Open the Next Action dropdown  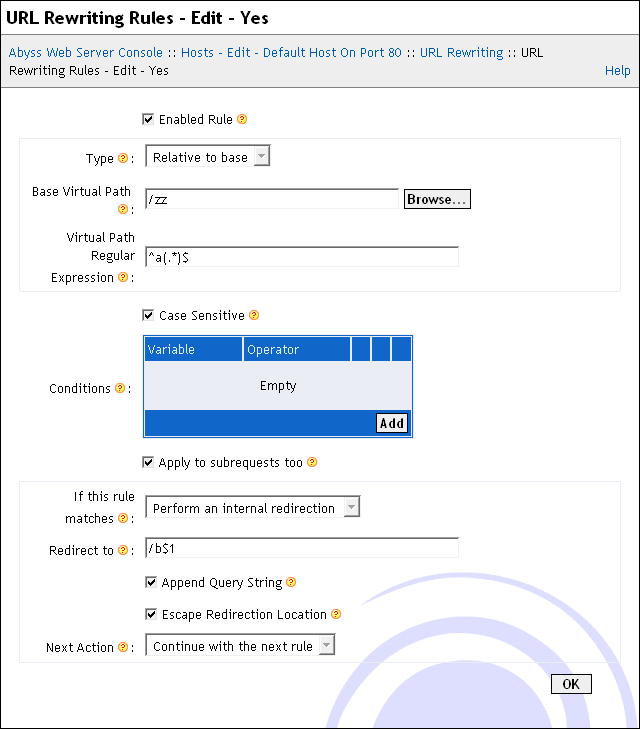(240, 646)
